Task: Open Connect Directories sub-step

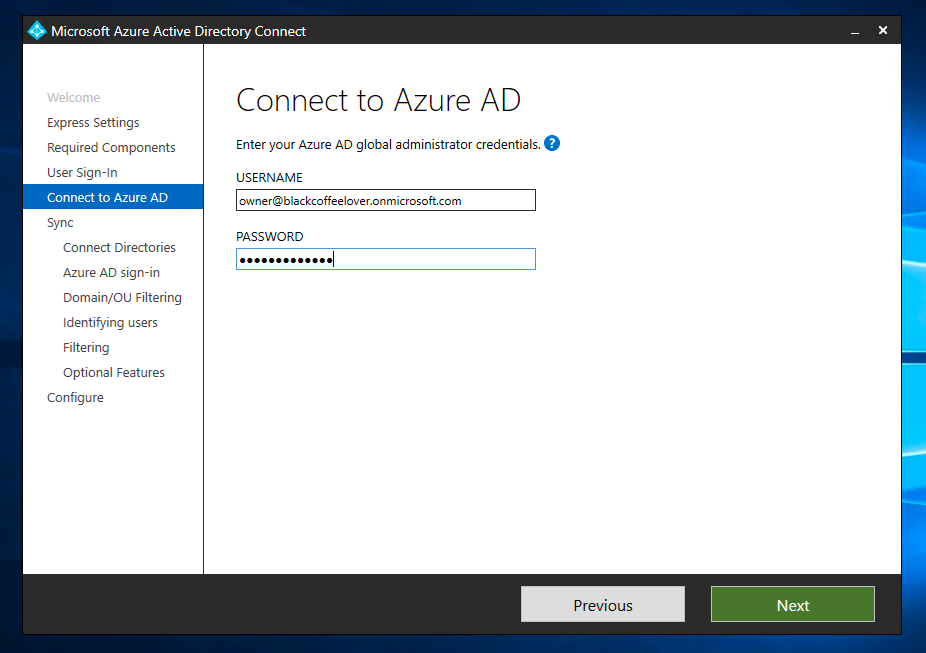Action: [119, 247]
